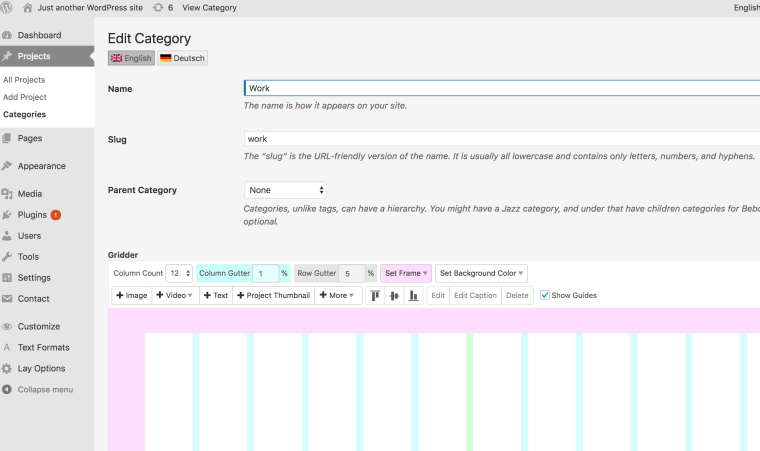Expand the Set Background Color dropdown
760x451 pixels.
(x=481, y=273)
